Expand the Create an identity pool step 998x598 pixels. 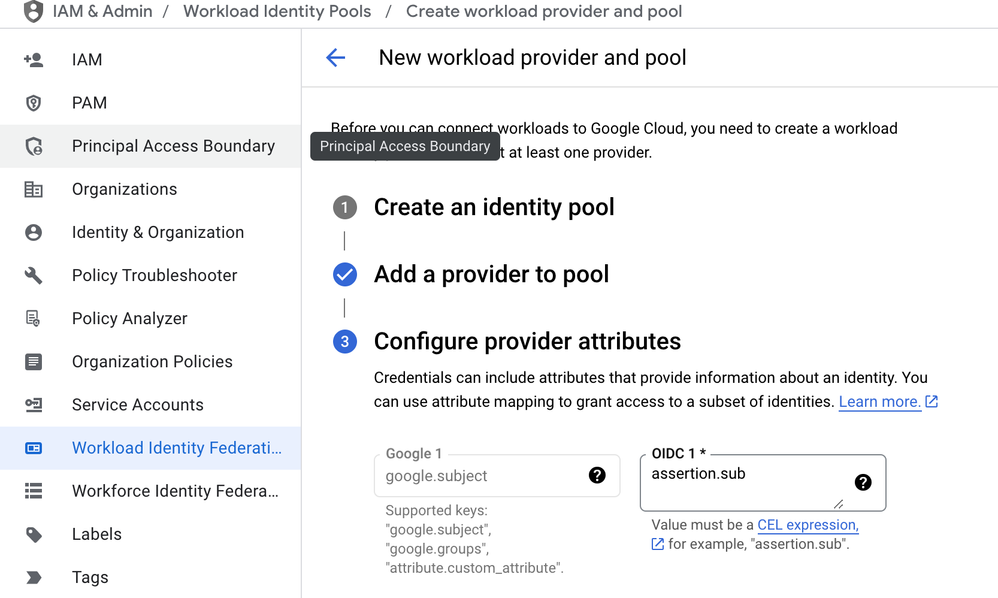494,207
